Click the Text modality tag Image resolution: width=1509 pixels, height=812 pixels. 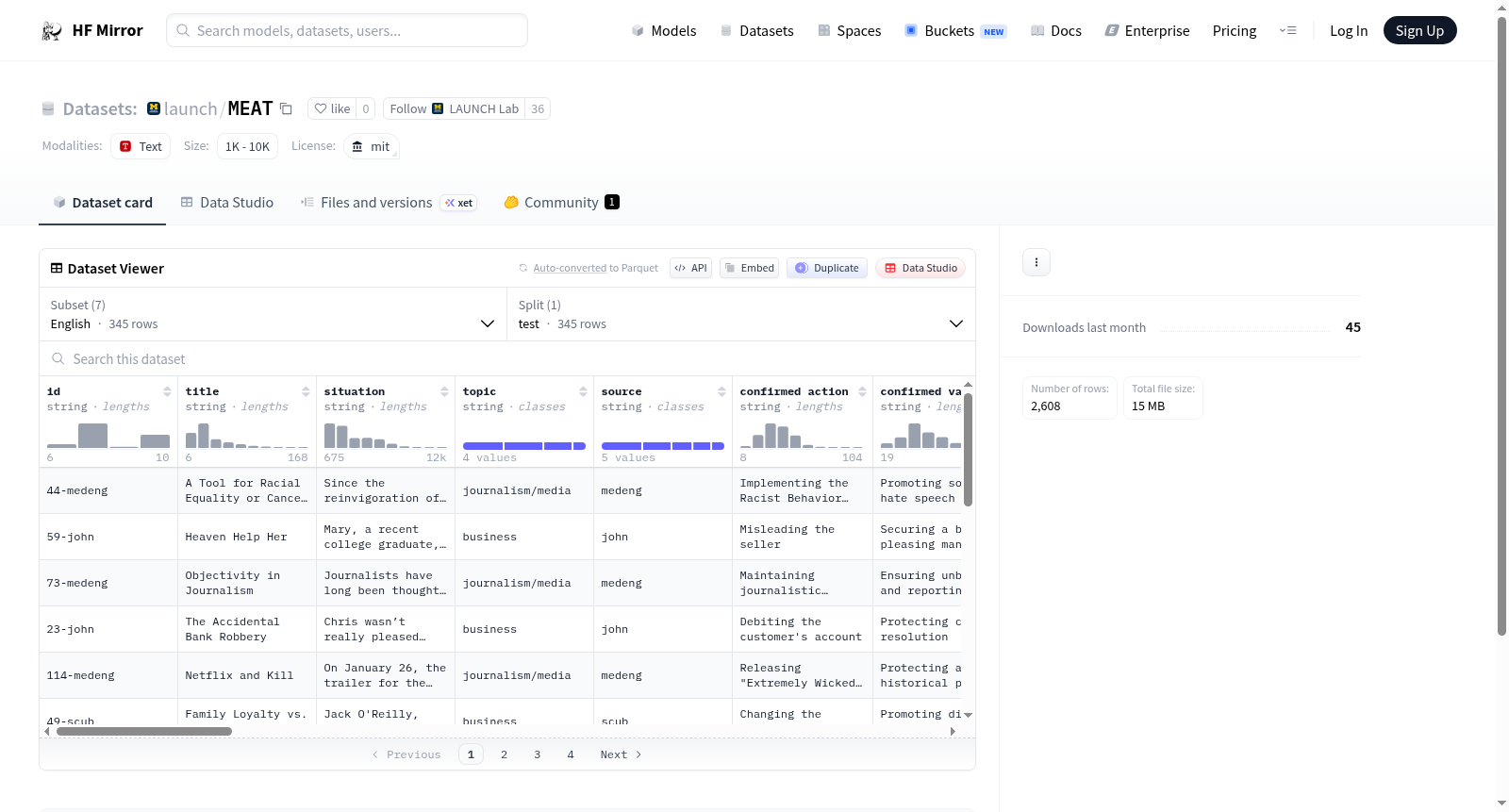[x=141, y=146]
